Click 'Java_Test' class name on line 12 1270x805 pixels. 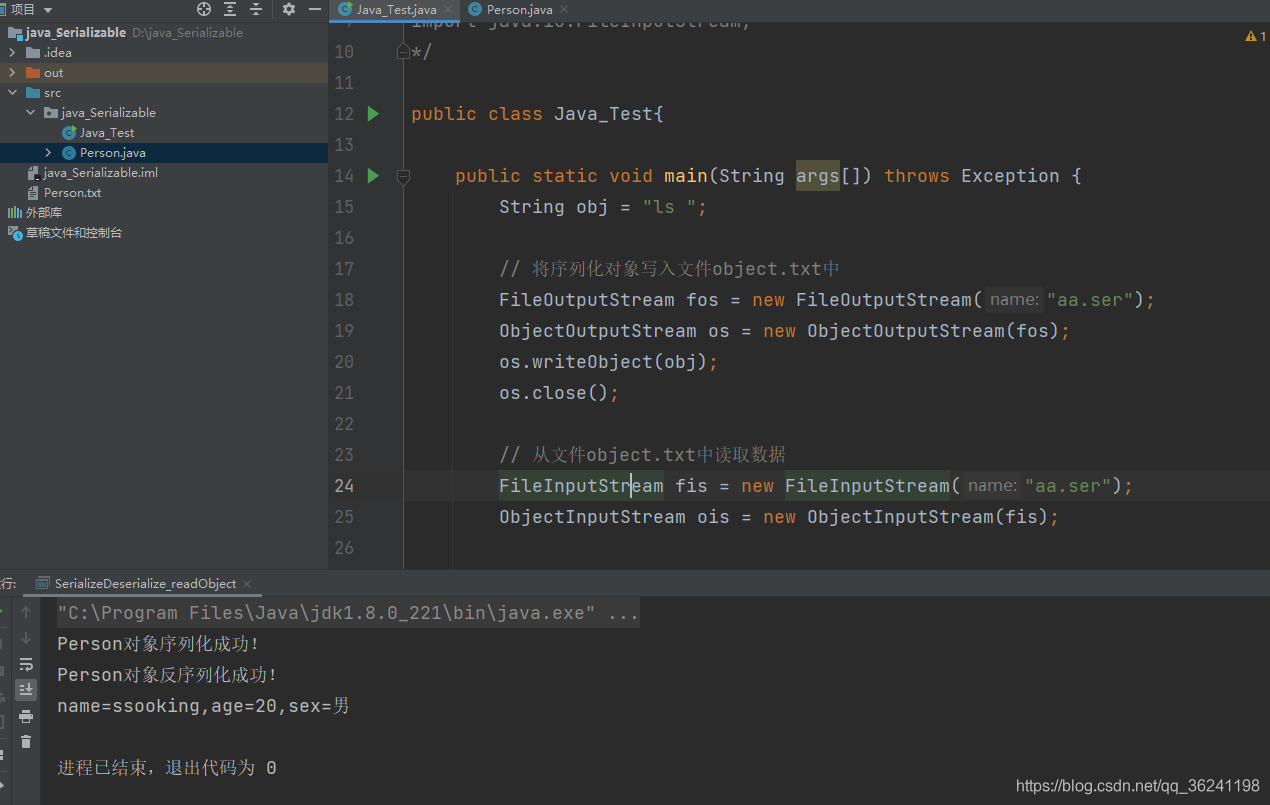point(603,114)
